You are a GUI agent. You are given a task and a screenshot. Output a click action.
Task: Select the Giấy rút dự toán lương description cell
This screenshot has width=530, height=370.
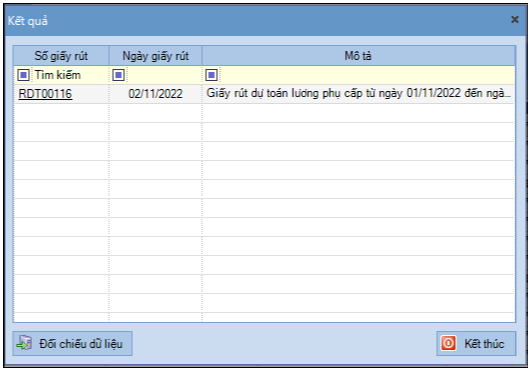[x=359, y=94]
